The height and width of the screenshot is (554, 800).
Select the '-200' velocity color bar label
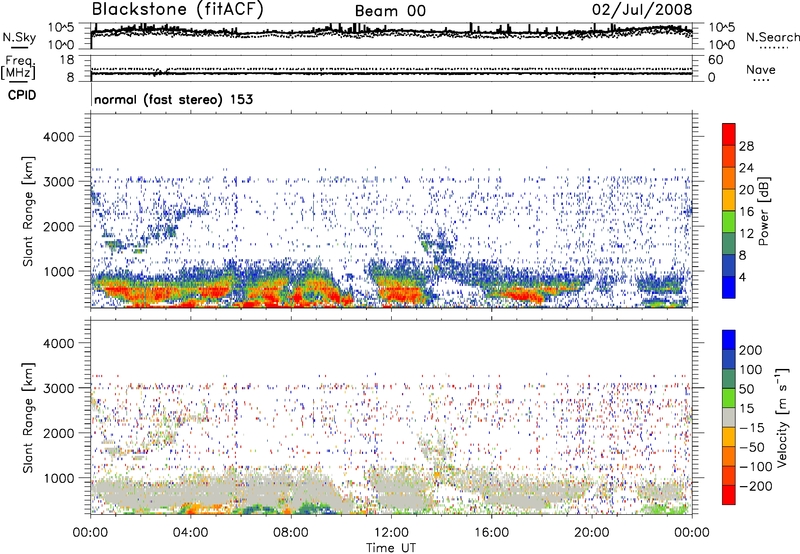(x=756, y=486)
